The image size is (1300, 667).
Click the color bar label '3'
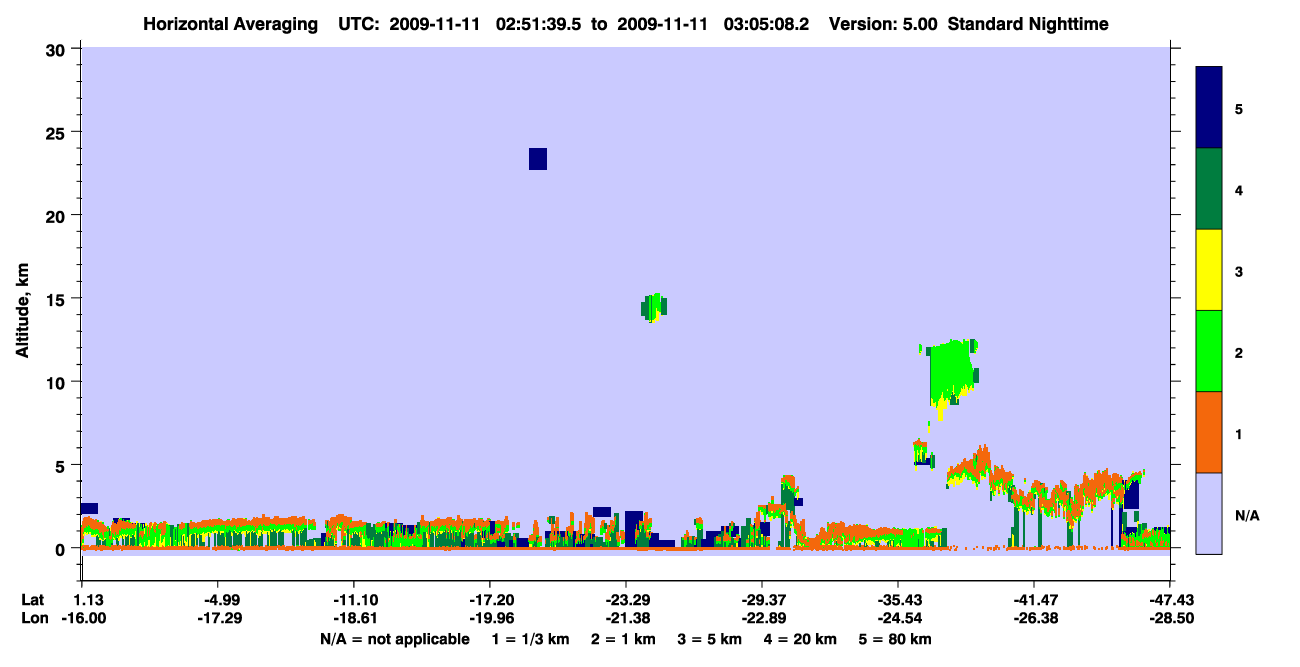pyautogui.click(x=1240, y=272)
